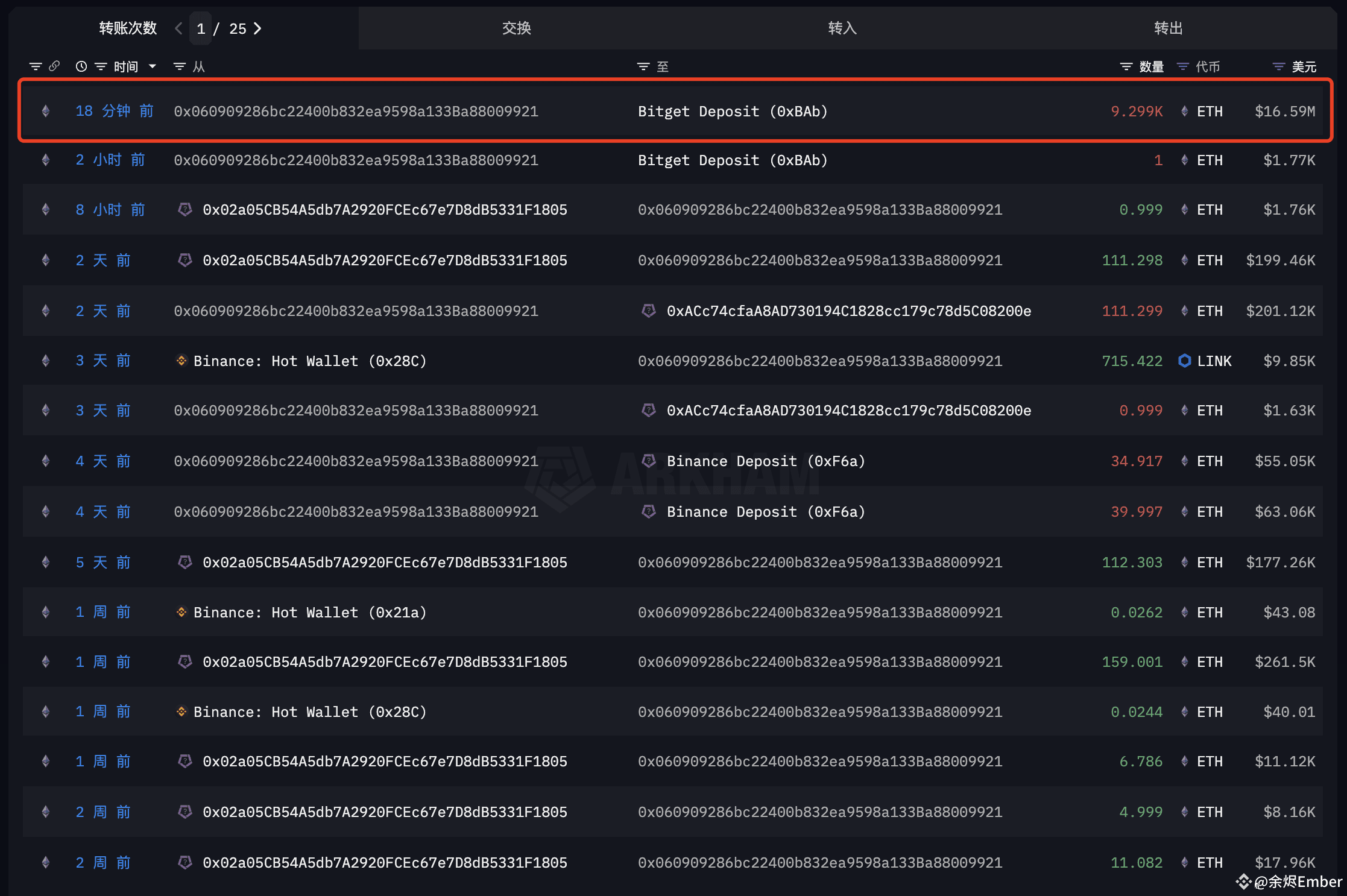
Task: Click the purple contract icon before 0x02a05CB5 address
Action: tap(185, 209)
